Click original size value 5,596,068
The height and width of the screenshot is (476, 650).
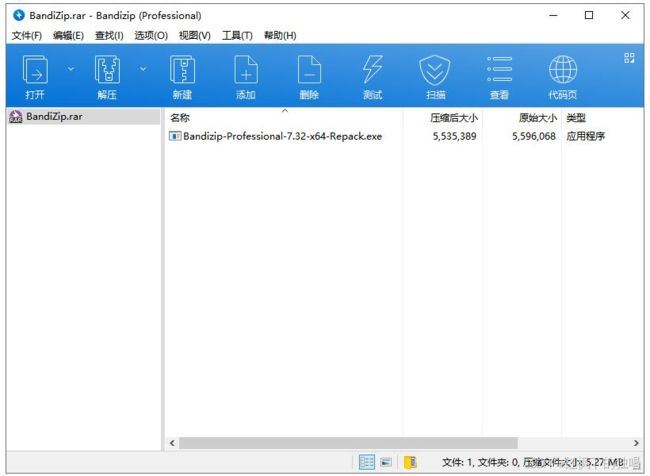[534, 136]
